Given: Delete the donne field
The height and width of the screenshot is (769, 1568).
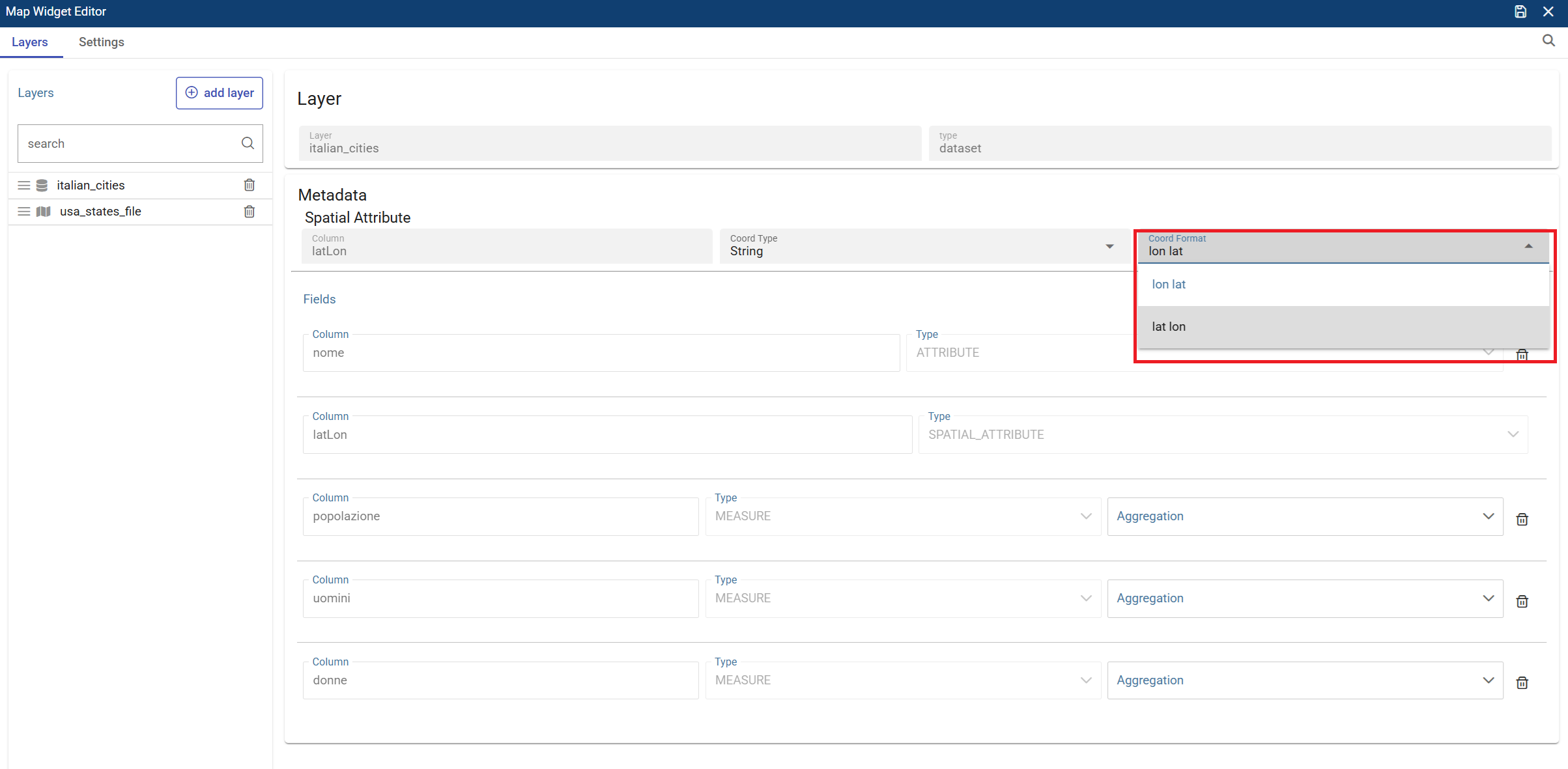Looking at the screenshot, I should point(1522,682).
